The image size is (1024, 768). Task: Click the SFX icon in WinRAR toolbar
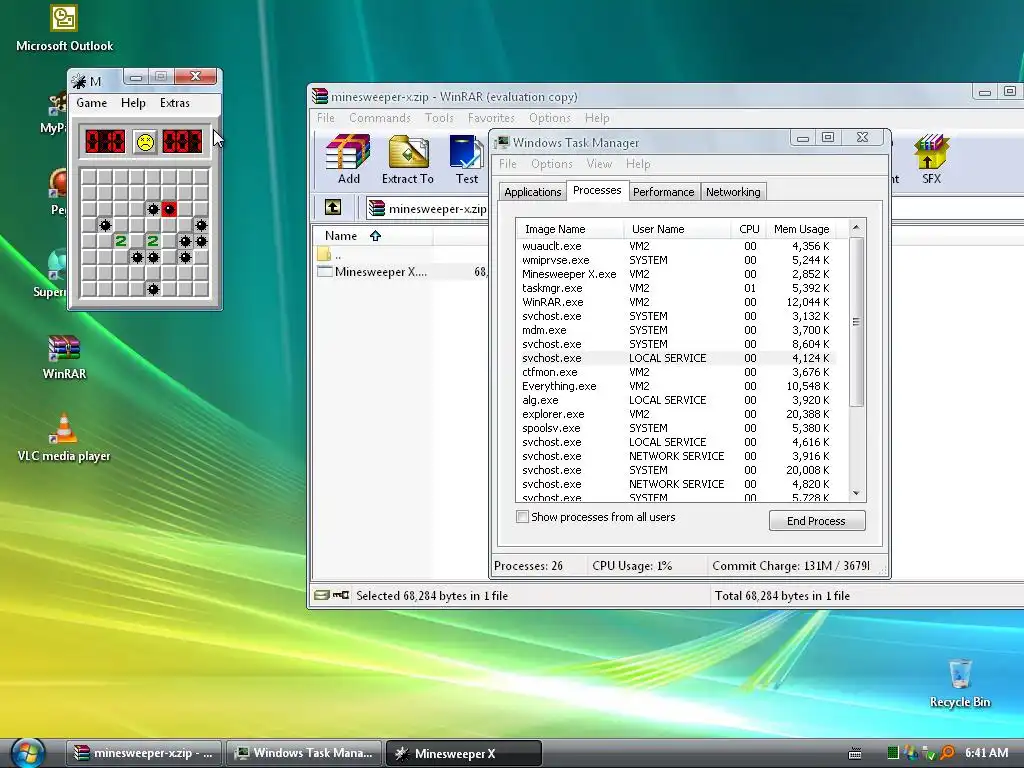click(x=931, y=159)
